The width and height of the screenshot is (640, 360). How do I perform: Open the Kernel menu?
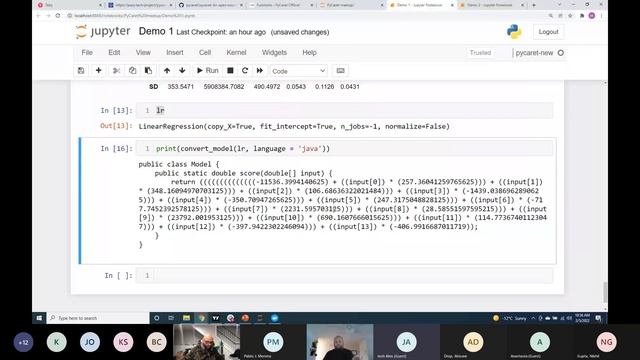pos(236,53)
